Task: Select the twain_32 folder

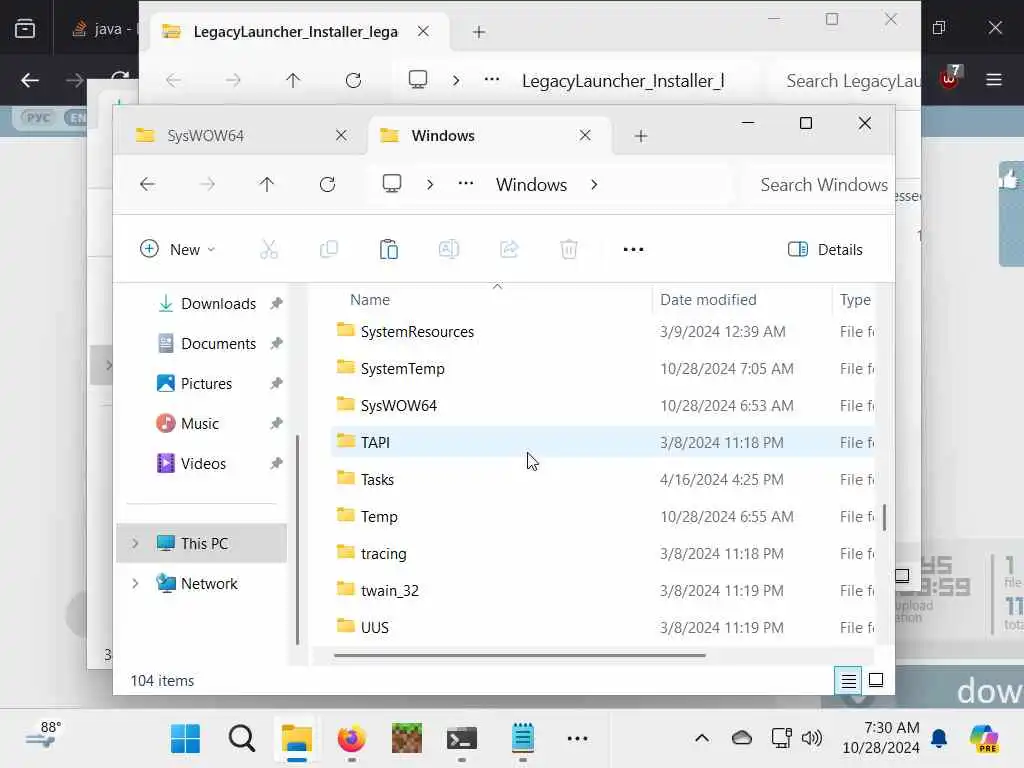Action: coord(602,590)
